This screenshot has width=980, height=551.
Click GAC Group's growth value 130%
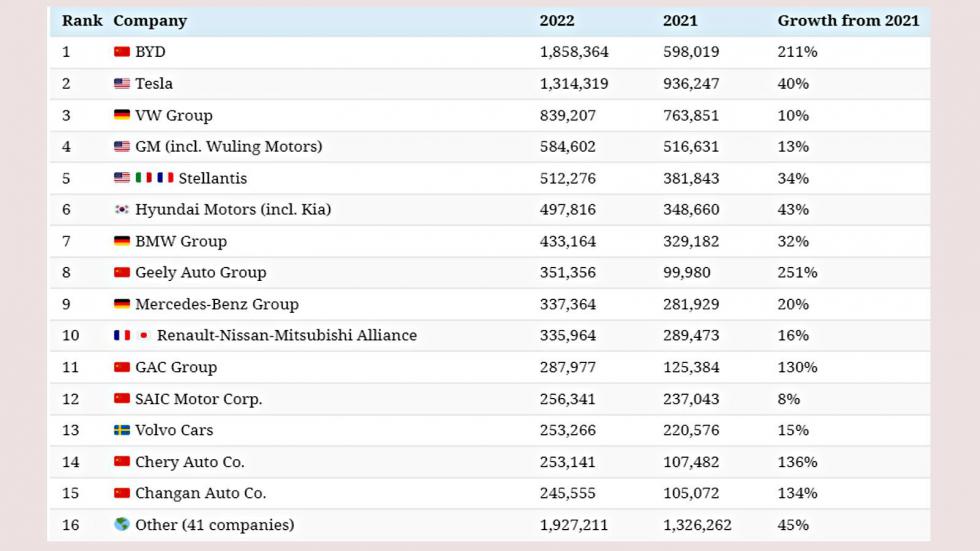click(x=797, y=367)
